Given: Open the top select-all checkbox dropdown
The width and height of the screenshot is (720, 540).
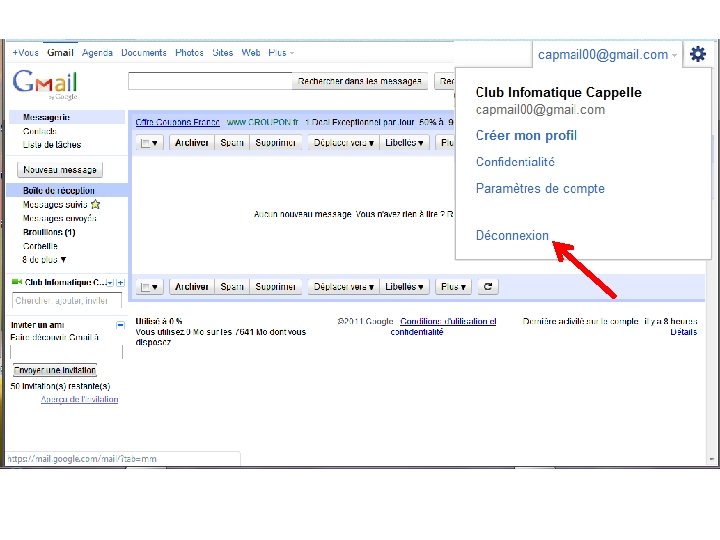Looking at the screenshot, I should (149, 143).
